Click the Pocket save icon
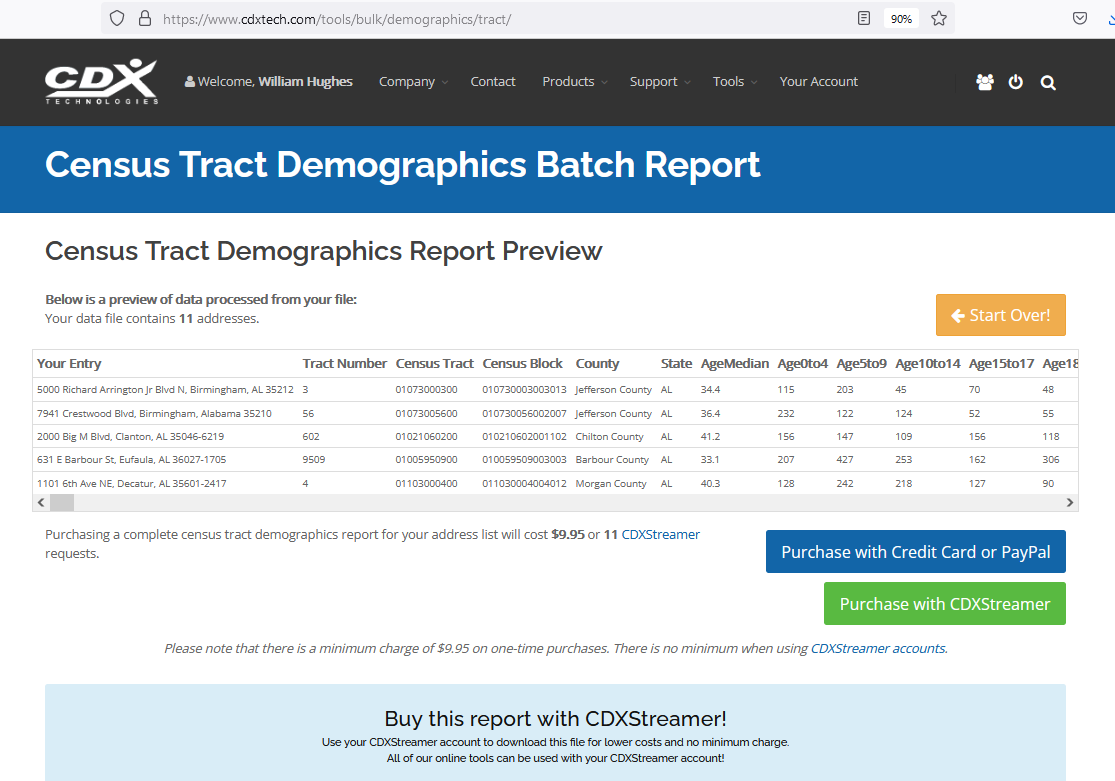Screen dimensions: 1115x781 (1079, 18)
